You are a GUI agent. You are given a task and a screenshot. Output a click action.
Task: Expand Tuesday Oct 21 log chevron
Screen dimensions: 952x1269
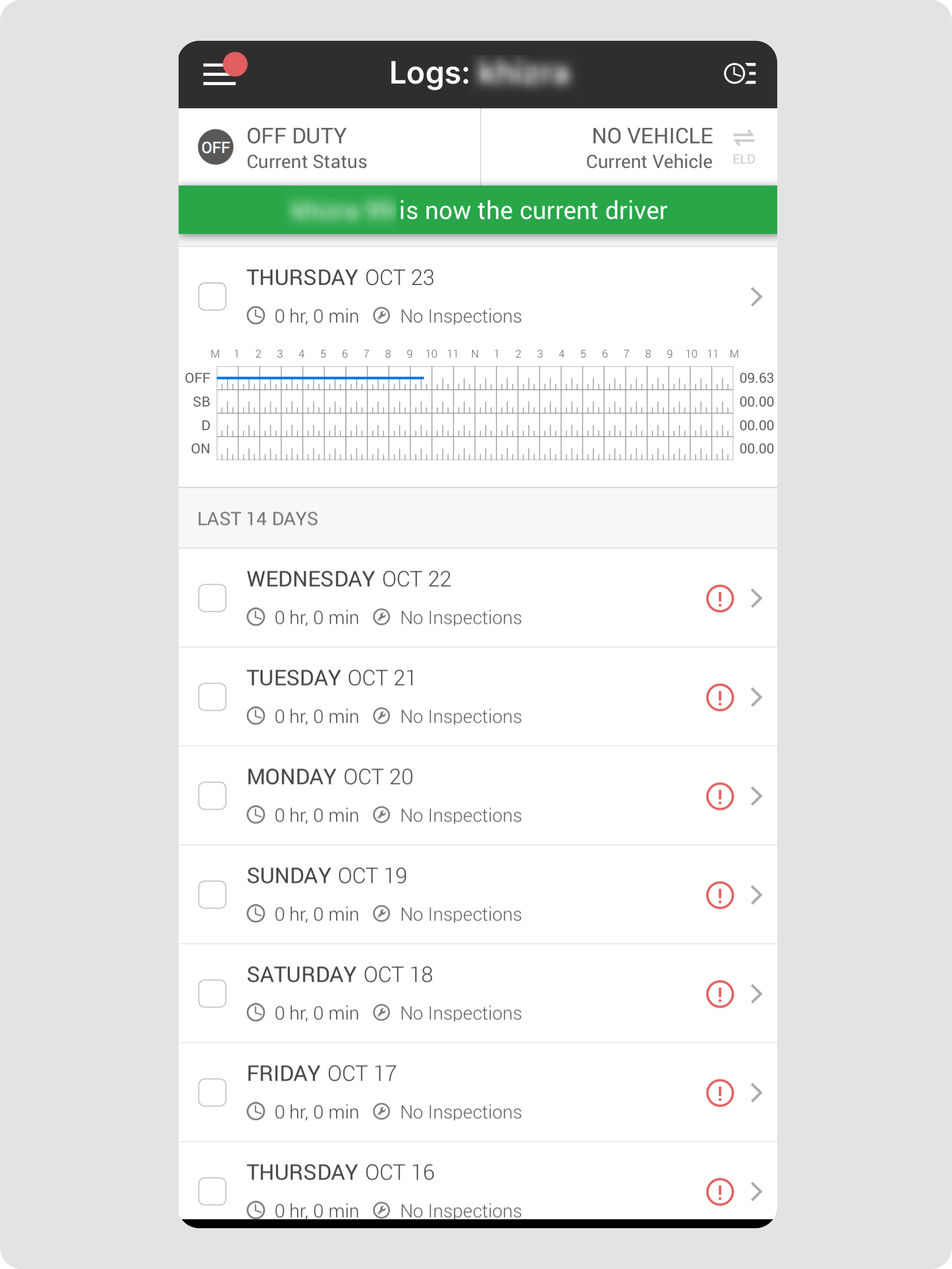(x=756, y=697)
